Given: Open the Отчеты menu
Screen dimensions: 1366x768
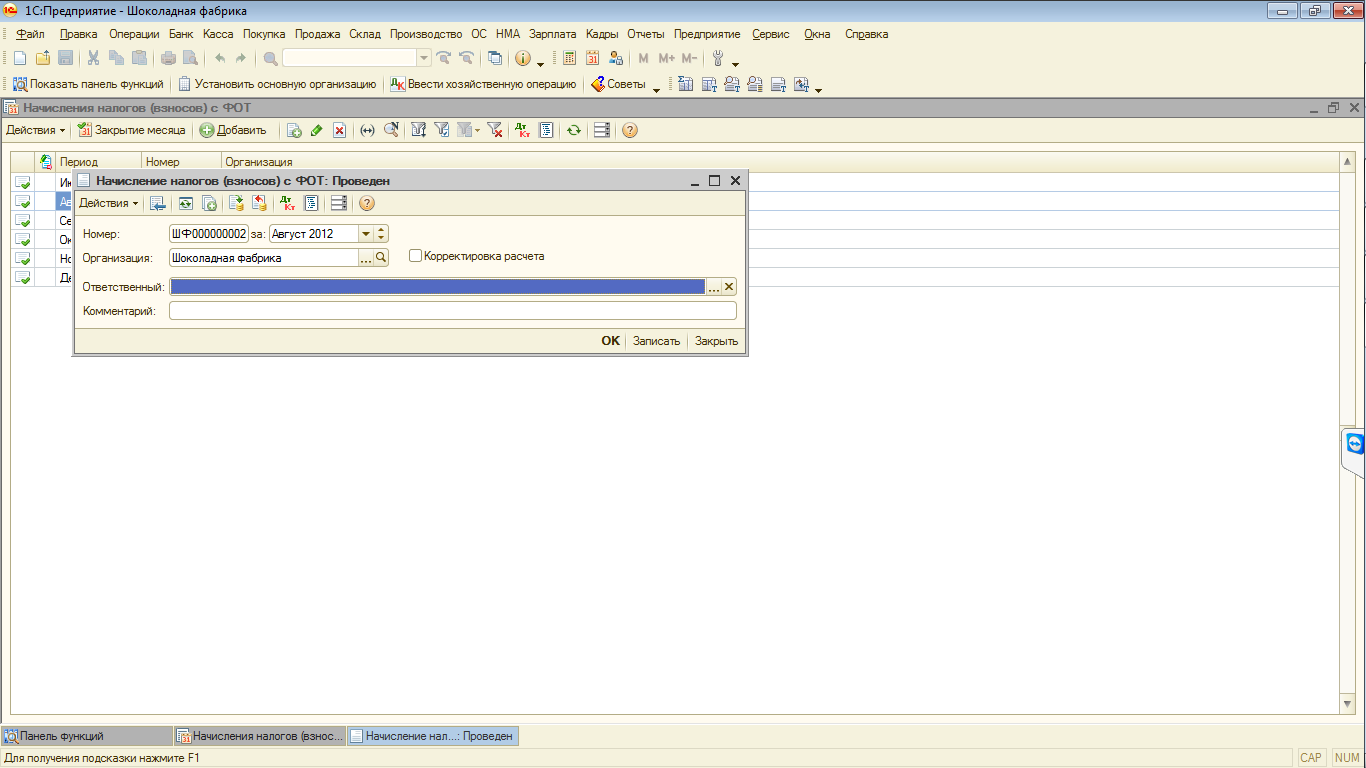Looking at the screenshot, I should point(646,34).
